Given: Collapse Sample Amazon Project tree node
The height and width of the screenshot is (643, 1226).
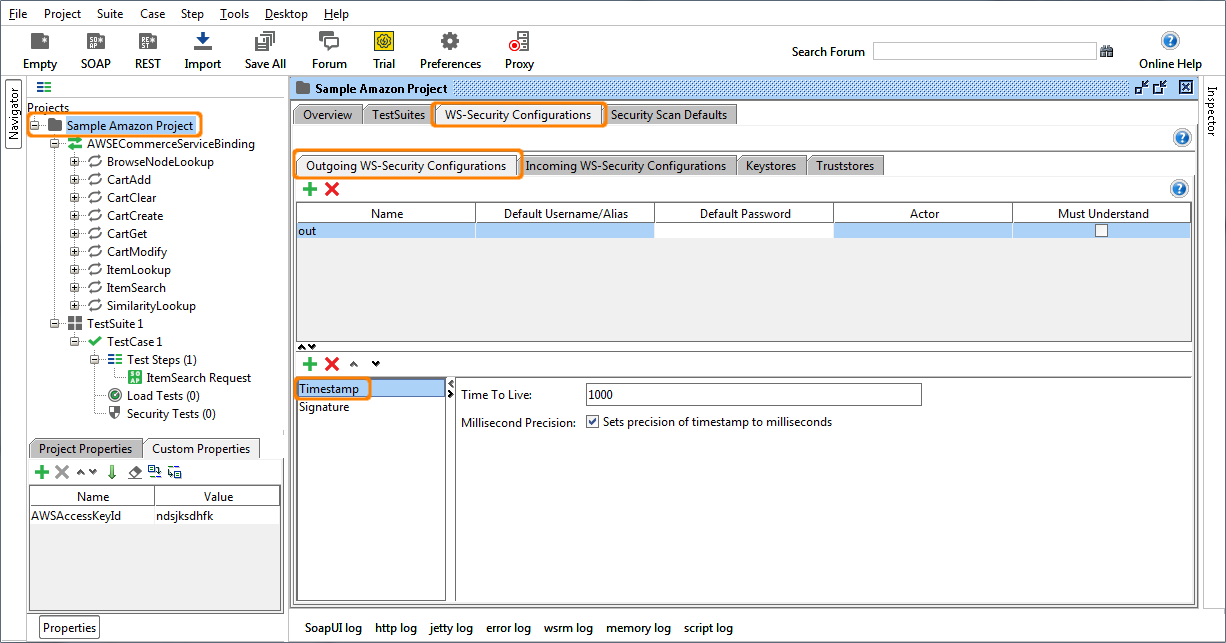Looking at the screenshot, I should point(35,126).
